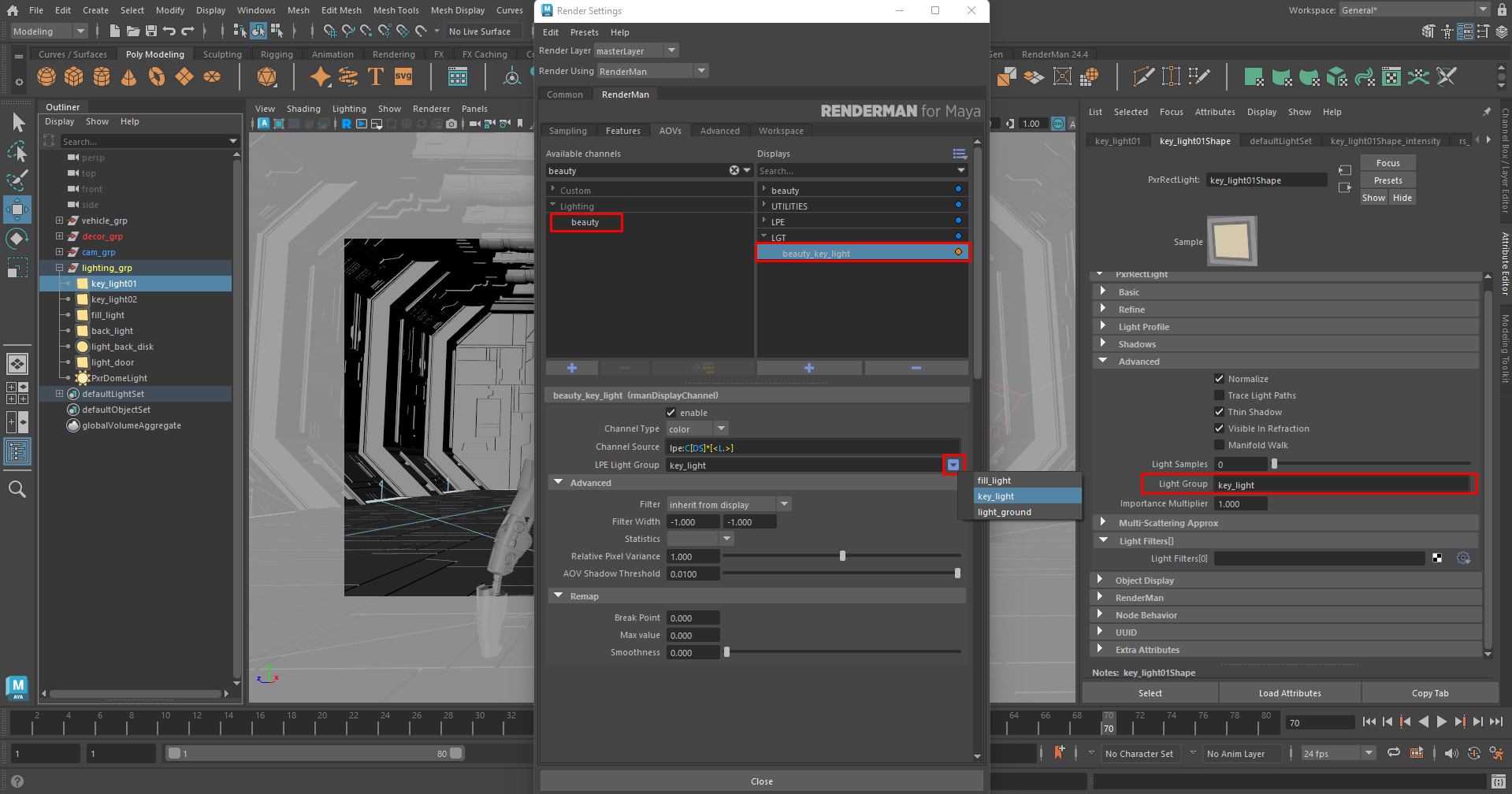
Task: Toggle the channel enable checkbox
Action: 671,413
